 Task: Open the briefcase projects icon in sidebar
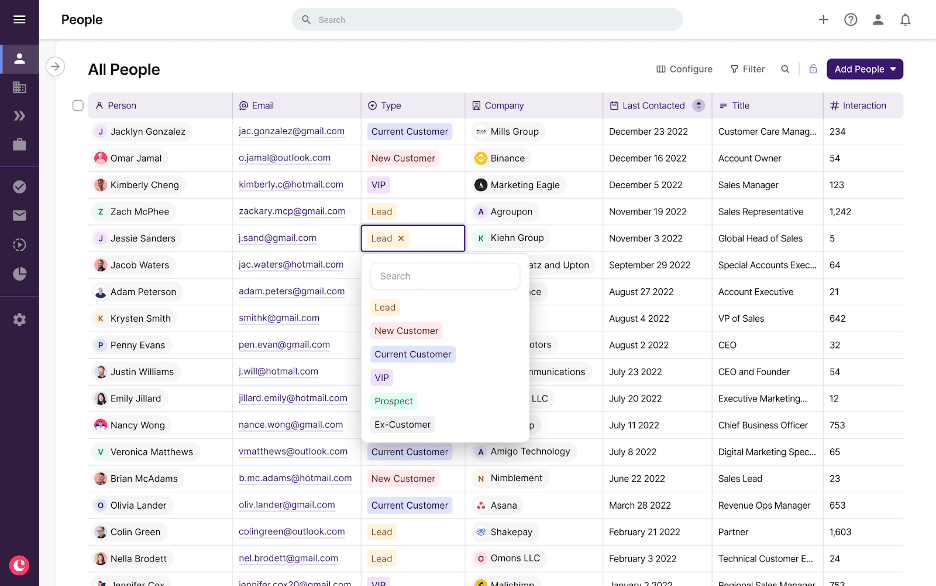click(19, 144)
